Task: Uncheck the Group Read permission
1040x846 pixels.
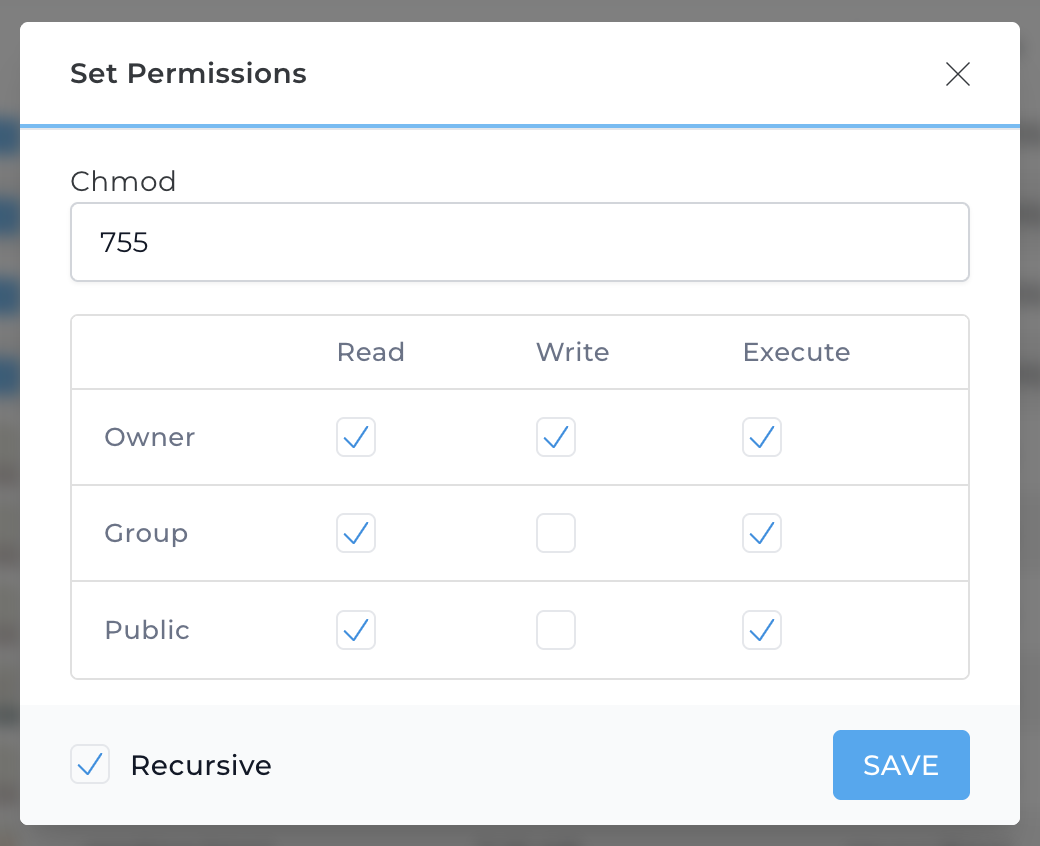Action: pyautogui.click(x=356, y=533)
